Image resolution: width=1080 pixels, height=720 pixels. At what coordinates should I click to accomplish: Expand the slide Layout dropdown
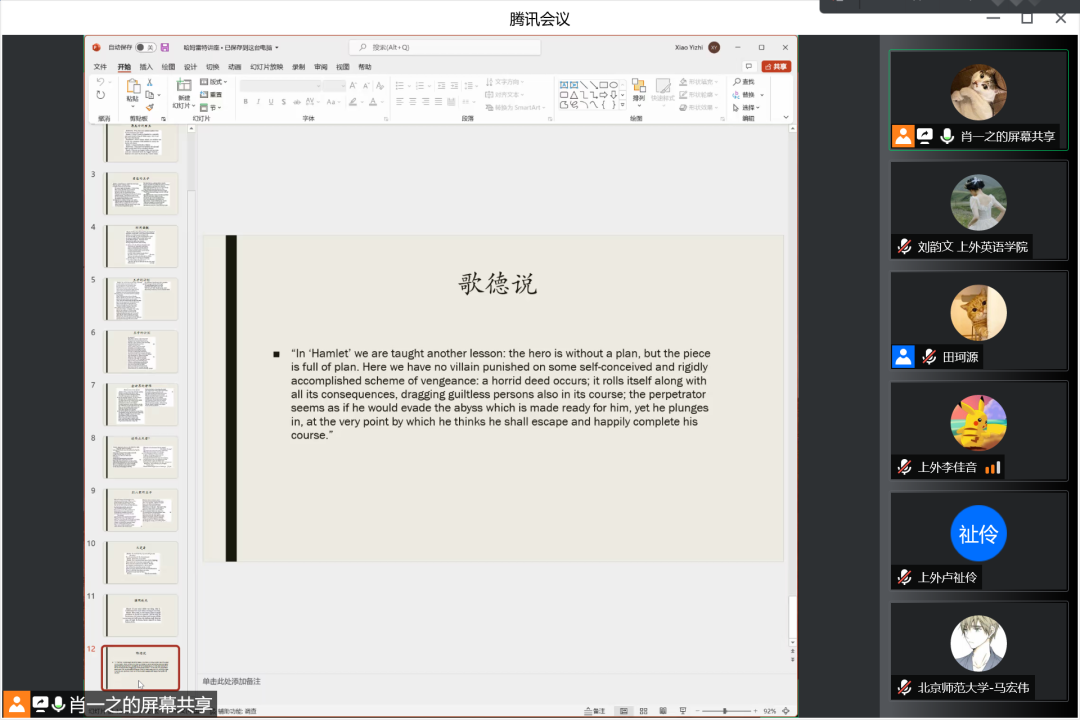coord(214,82)
